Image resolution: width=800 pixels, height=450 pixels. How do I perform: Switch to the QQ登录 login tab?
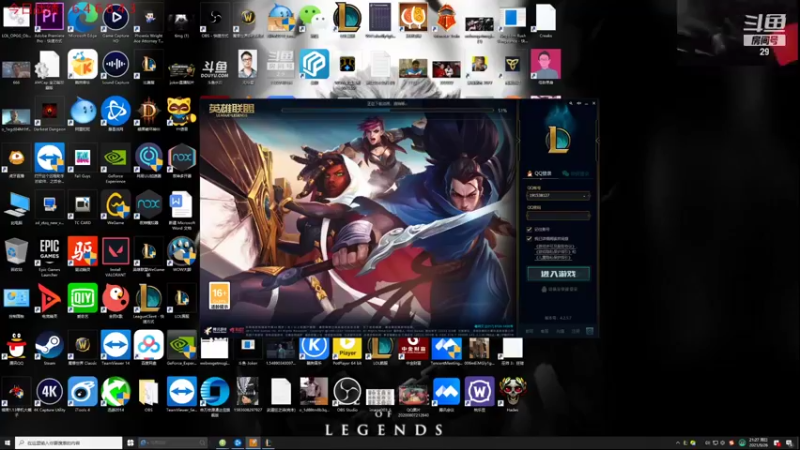(x=540, y=173)
